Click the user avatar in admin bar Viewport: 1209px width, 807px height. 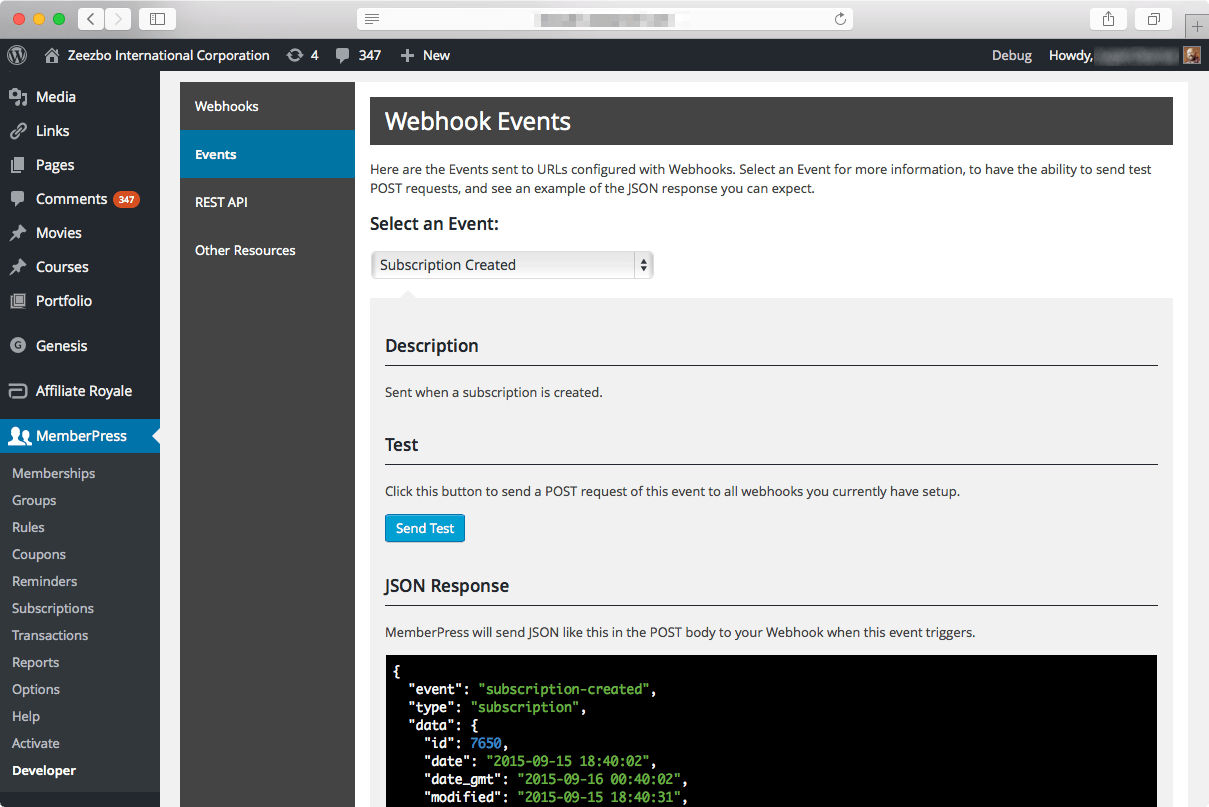[1192, 55]
